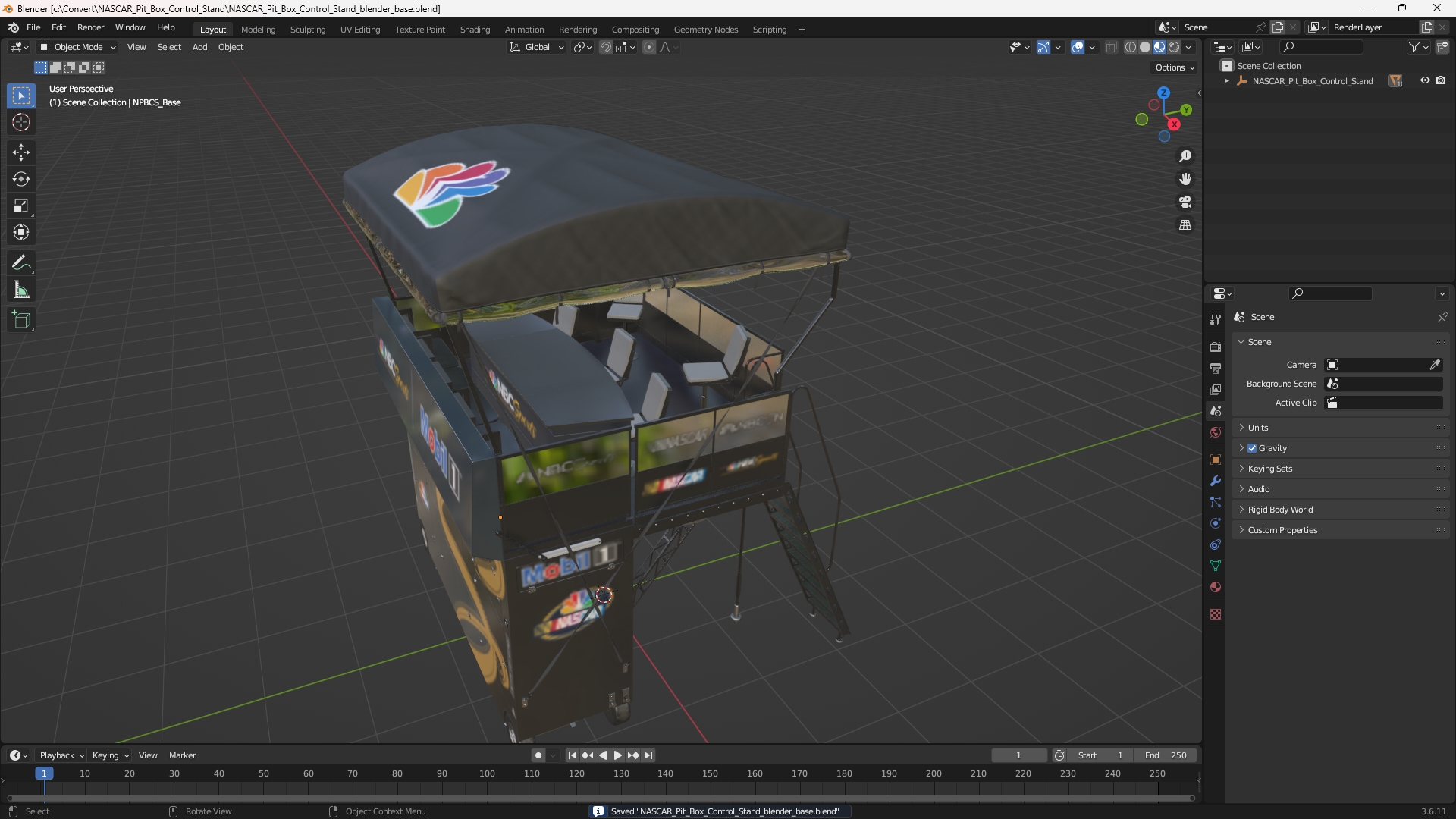Add a new workspace with plus button
1456x819 pixels.
[802, 30]
